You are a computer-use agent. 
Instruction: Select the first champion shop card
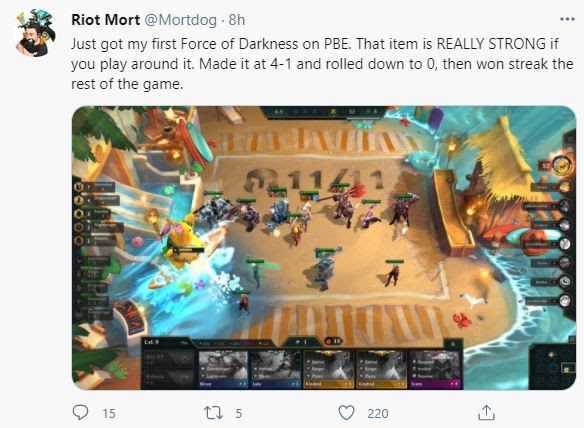(223, 369)
